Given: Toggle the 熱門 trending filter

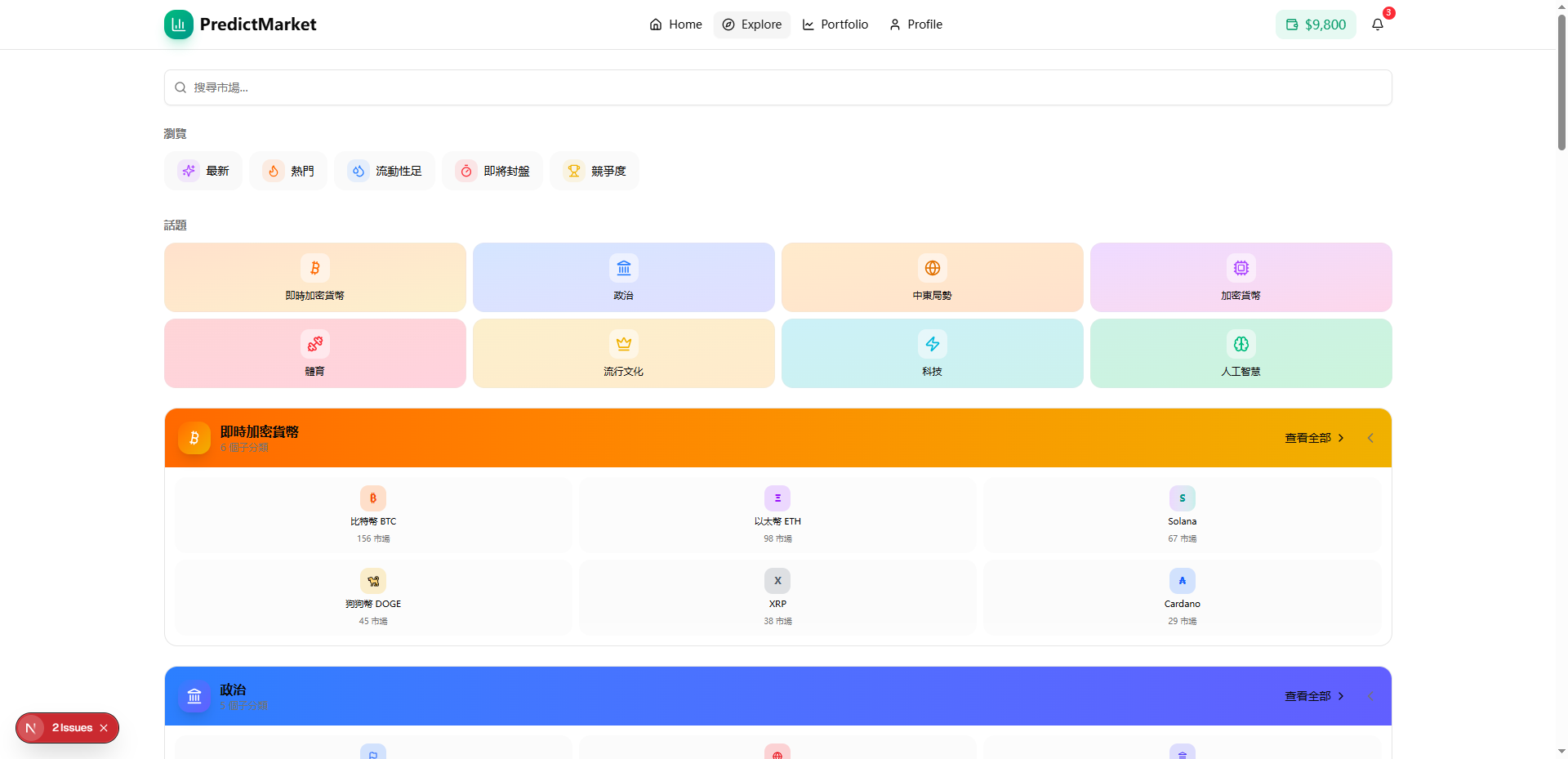Looking at the screenshot, I should (x=288, y=171).
